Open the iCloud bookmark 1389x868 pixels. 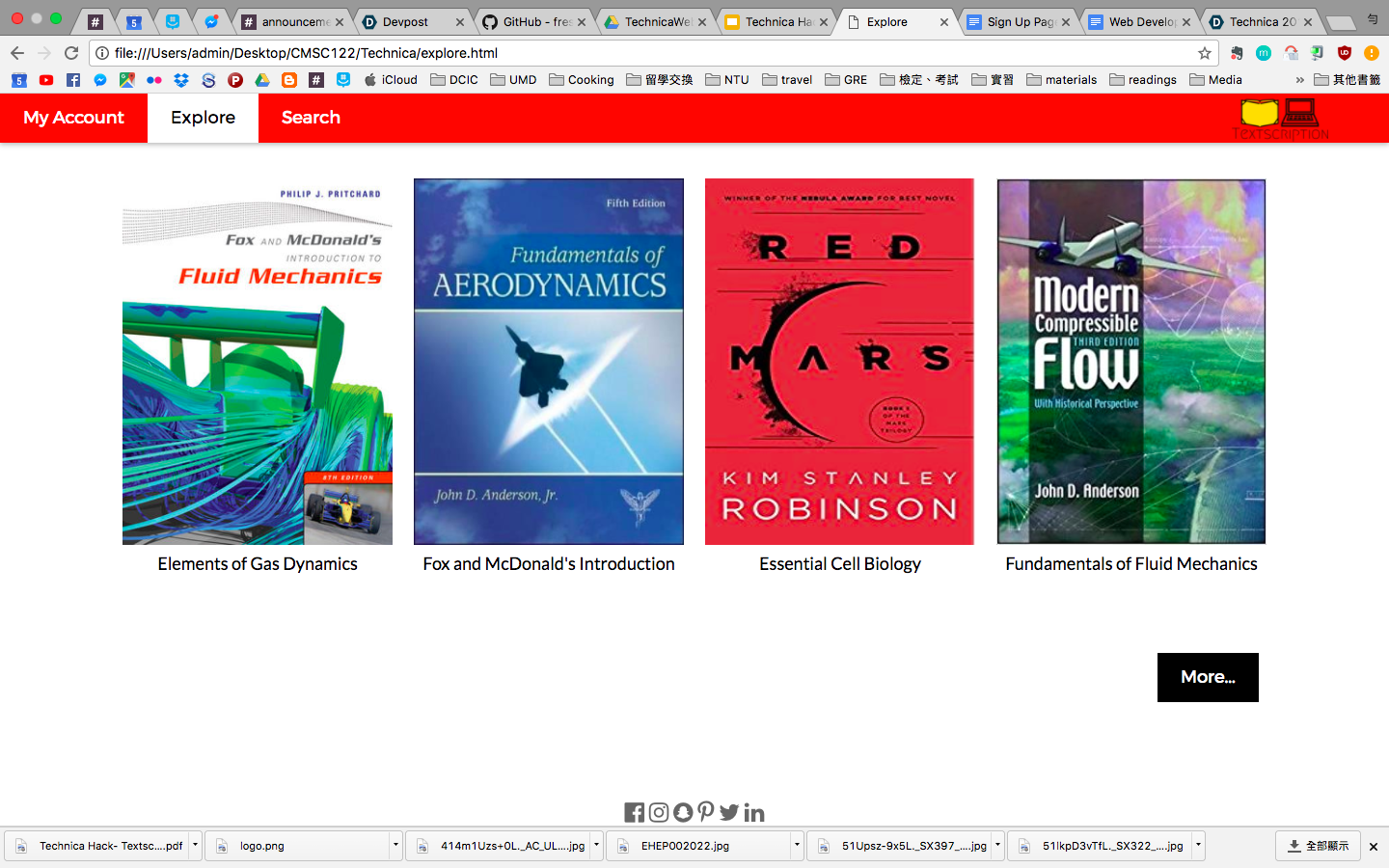[391, 80]
